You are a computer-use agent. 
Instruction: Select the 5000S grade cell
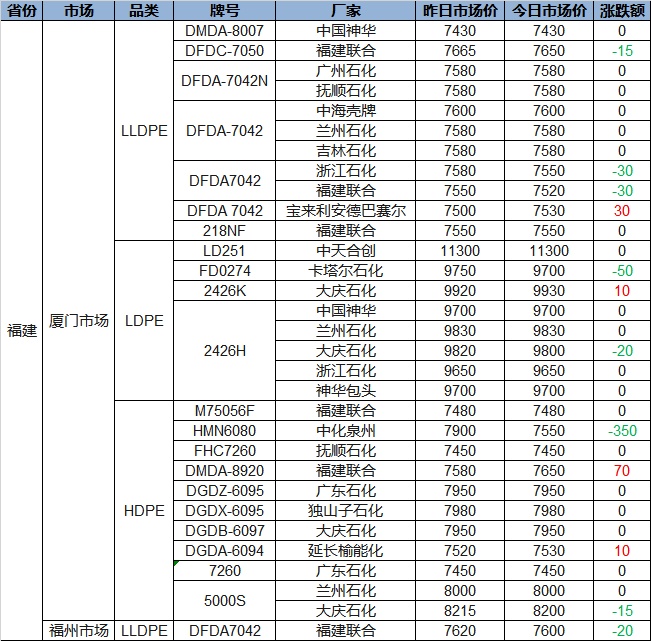click(x=225, y=600)
